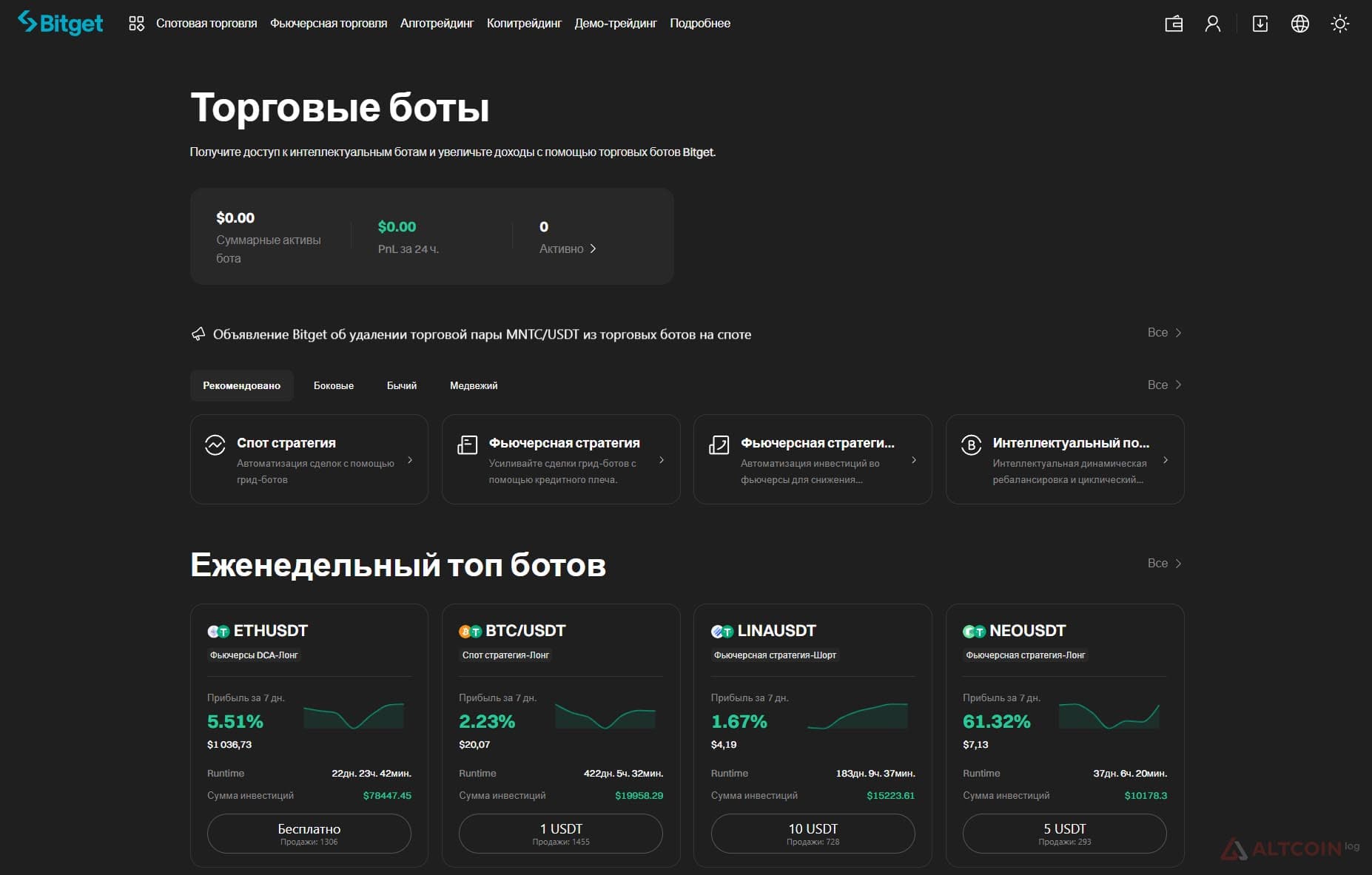
Task: Expand Интеллектуальный по... card arrow
Action: click(1166, 460)
